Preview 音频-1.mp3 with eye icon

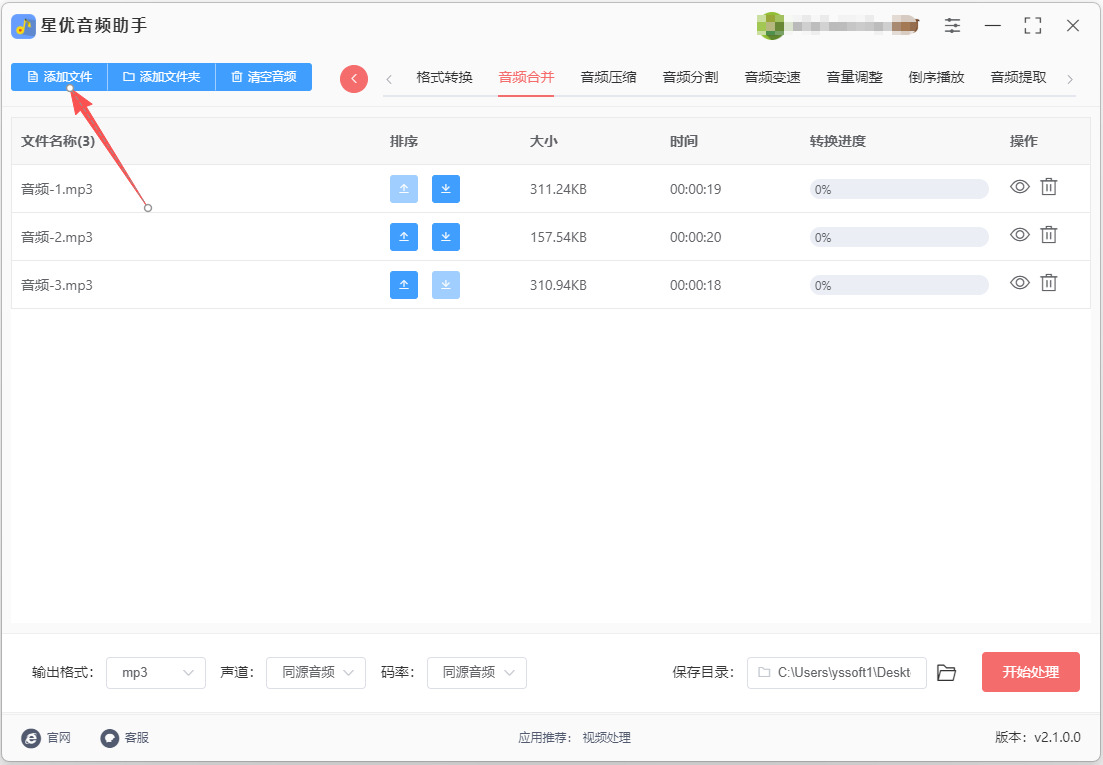click(x=1019, y=187)
